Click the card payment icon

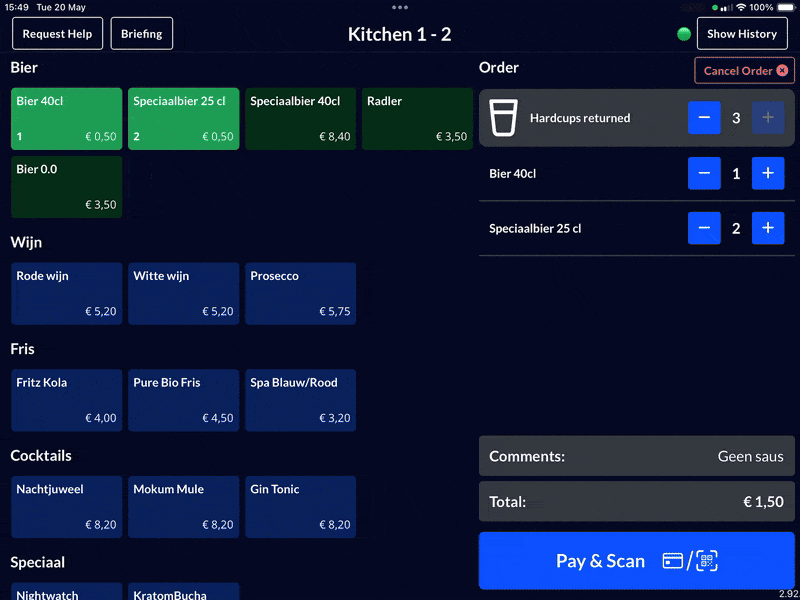point(673,561)
